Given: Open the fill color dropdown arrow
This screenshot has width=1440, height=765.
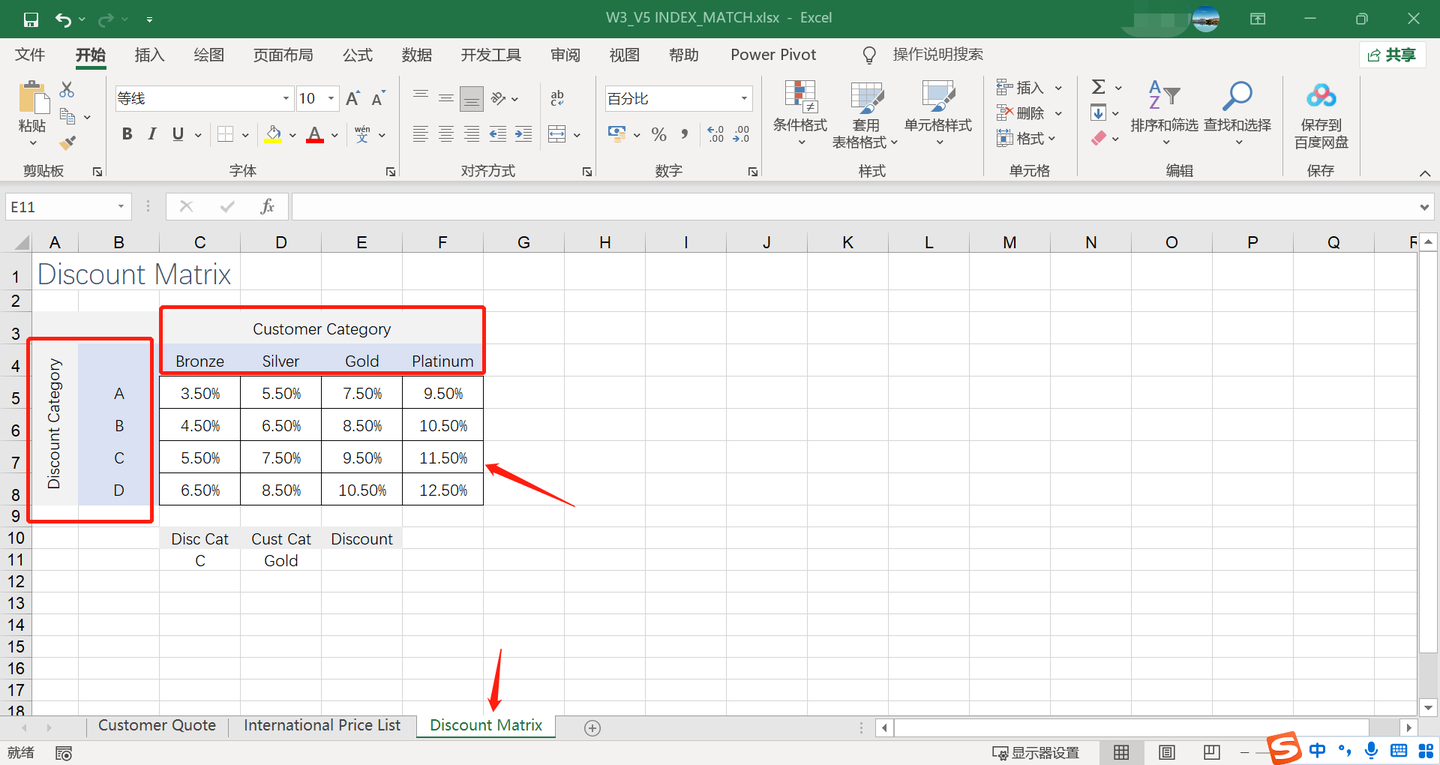Looking at the screenshot, I should click(292, 135).
